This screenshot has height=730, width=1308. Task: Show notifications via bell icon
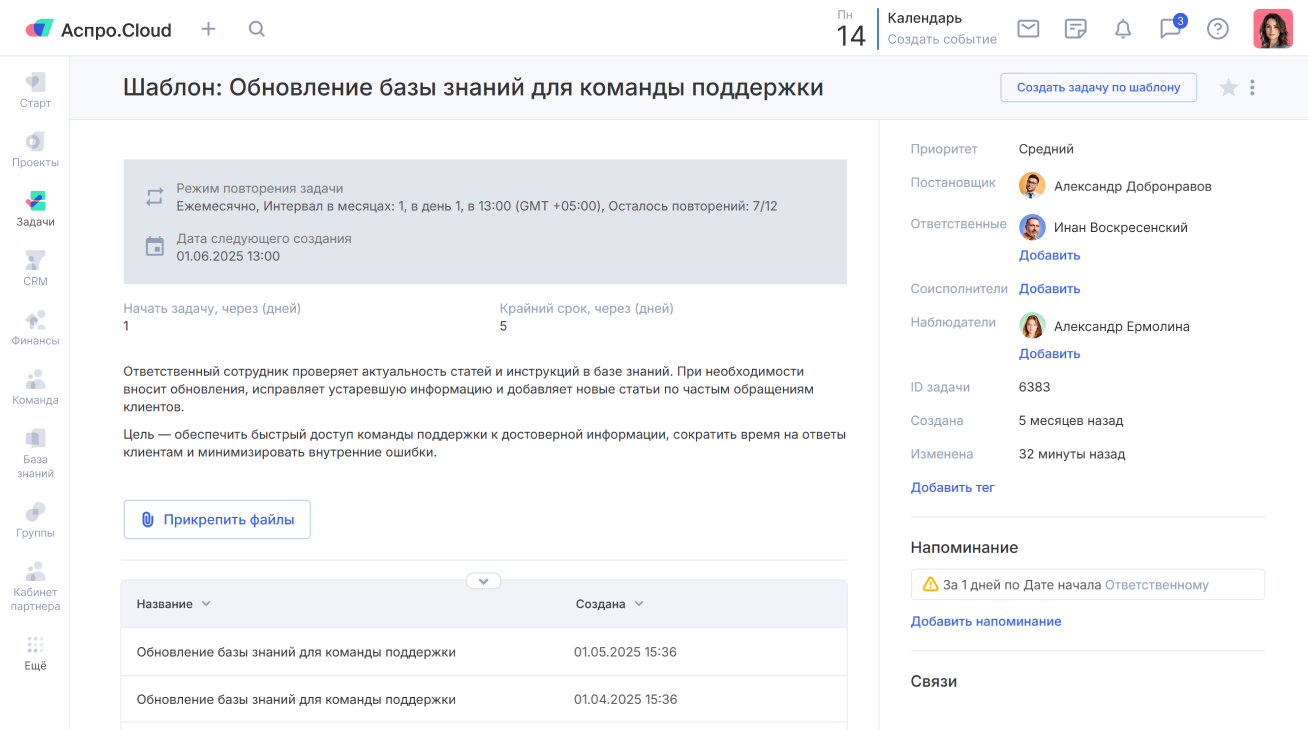point(1123,29)
